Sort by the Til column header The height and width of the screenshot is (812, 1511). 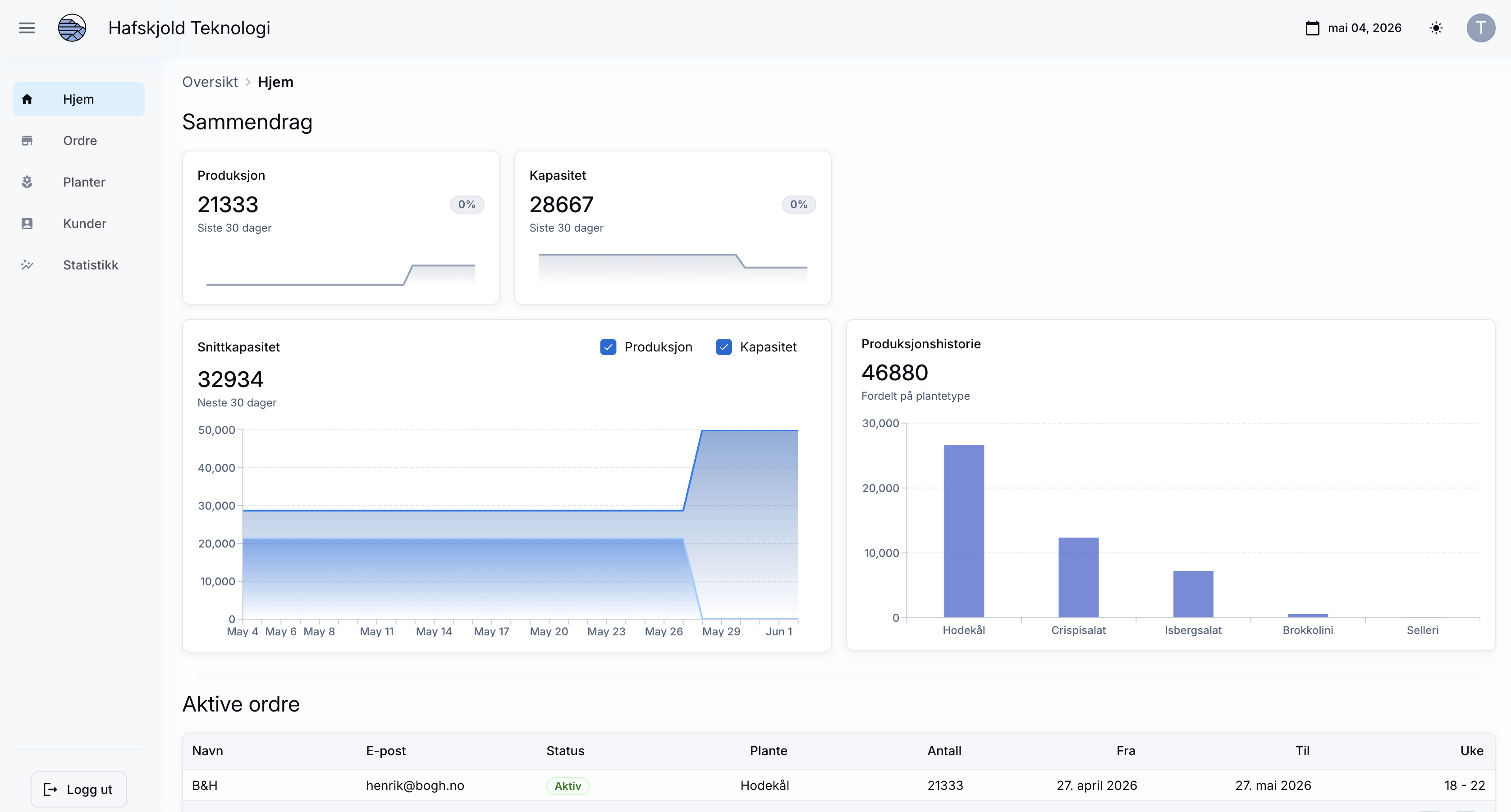[1302, 751]
